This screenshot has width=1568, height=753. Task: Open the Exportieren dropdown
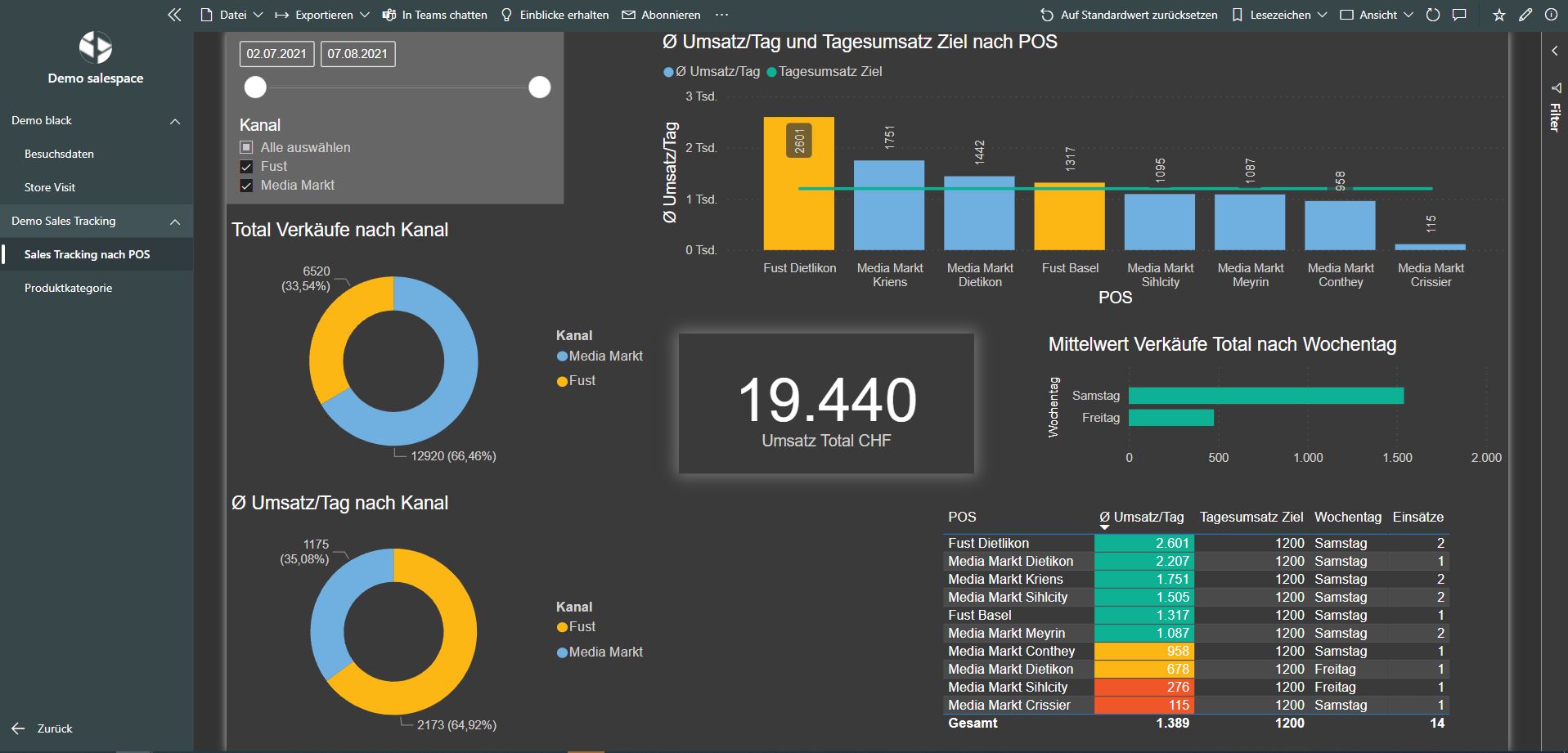[x=322, y=15]
